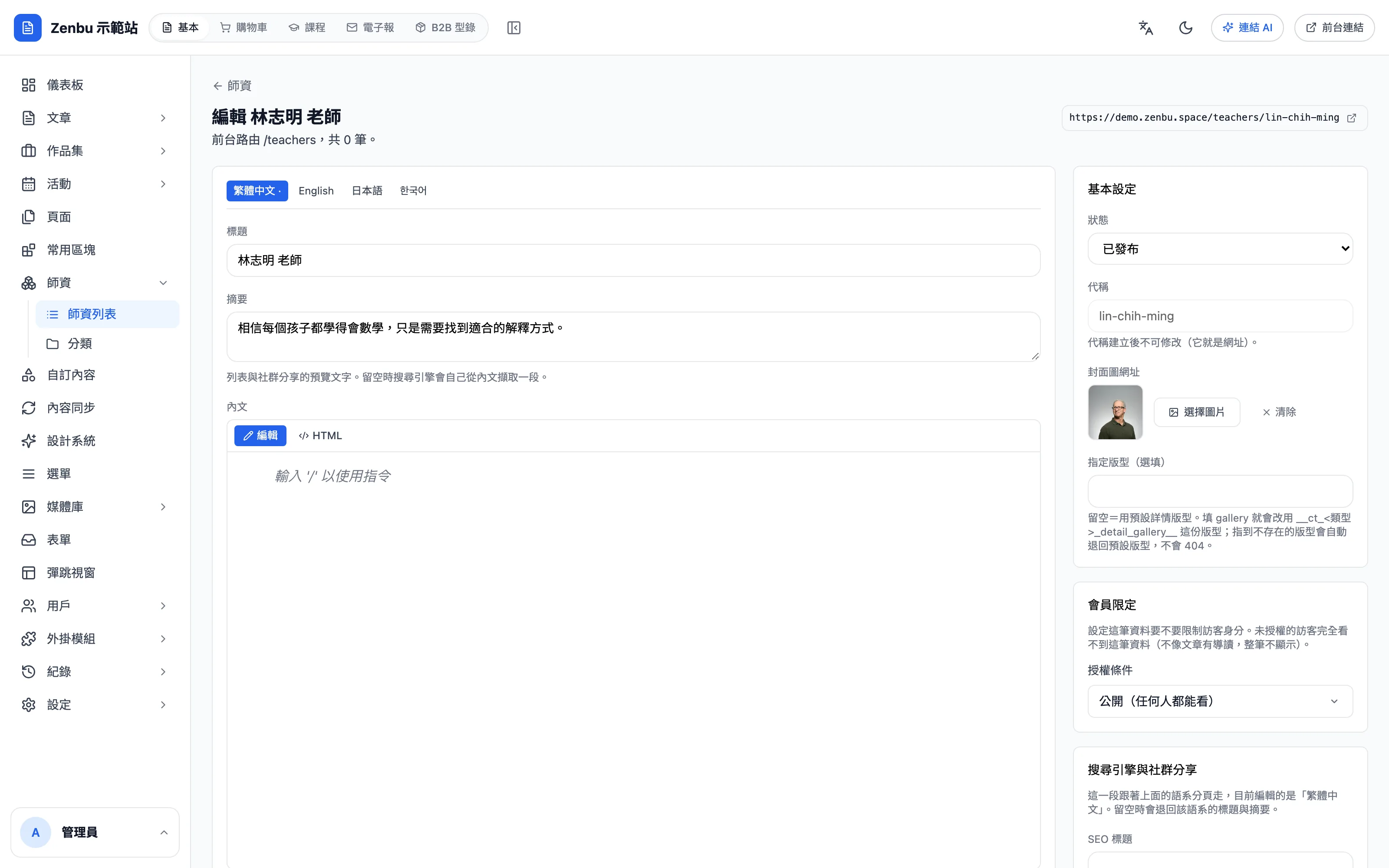Toggle dark mode moon icon

pyautogui.click(x=1186, y=27)
